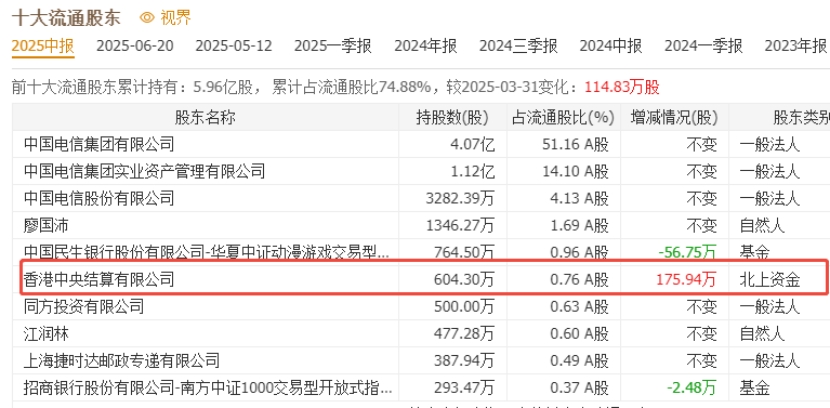830x408 pixels.
Task: Select shareholder 廖国沛
Action: (x=46, y=226)
